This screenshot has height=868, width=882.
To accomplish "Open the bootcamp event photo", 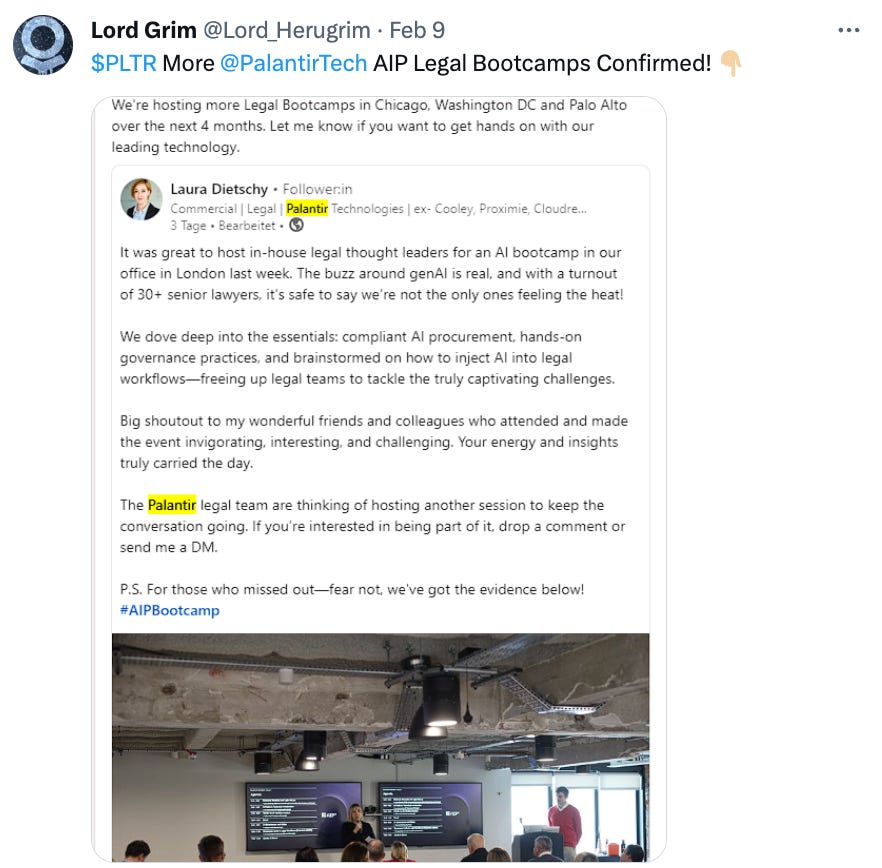I will 380,747.
